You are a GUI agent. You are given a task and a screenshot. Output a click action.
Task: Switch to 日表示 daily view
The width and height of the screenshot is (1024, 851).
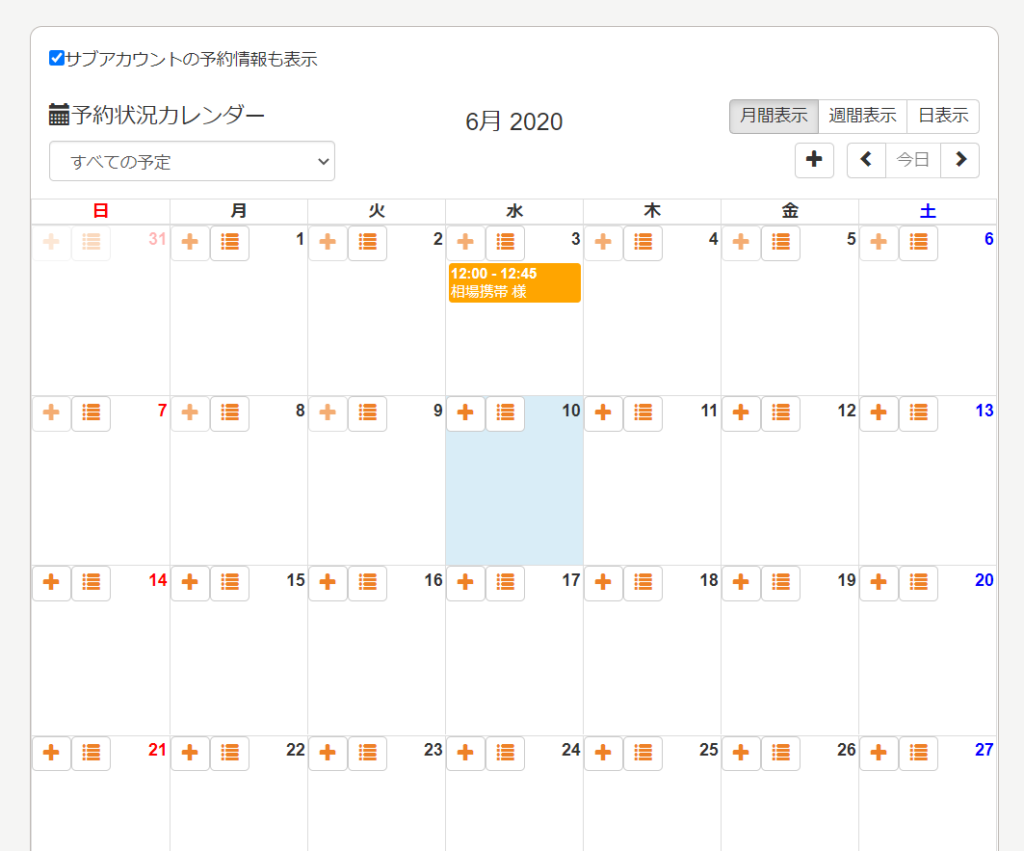[943, 116]
